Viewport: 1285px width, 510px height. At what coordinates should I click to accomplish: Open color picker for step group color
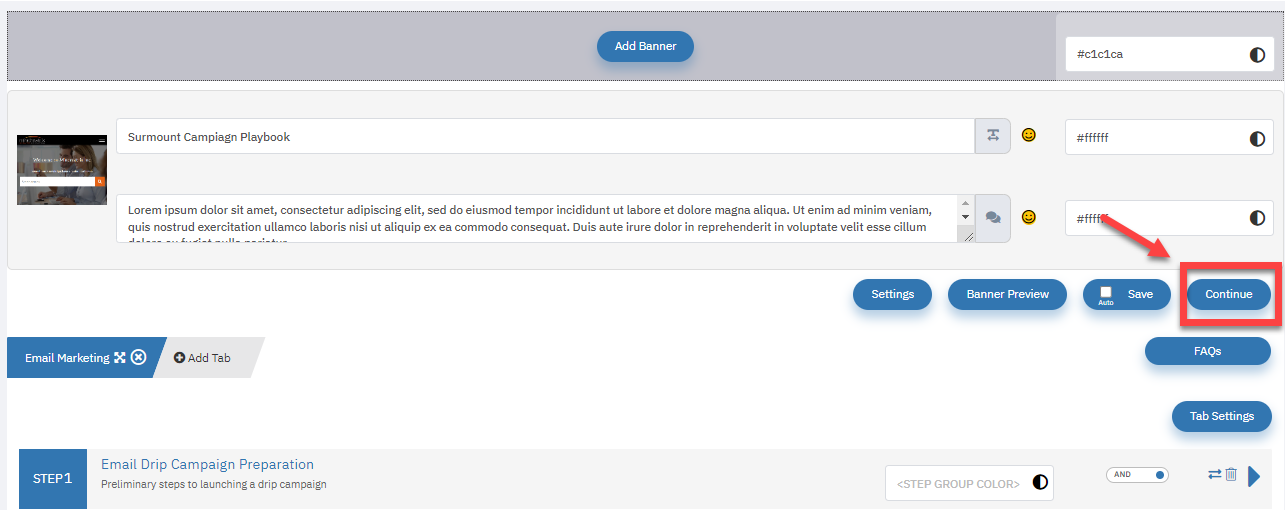pyautogui.click(x=1040, y=483)
